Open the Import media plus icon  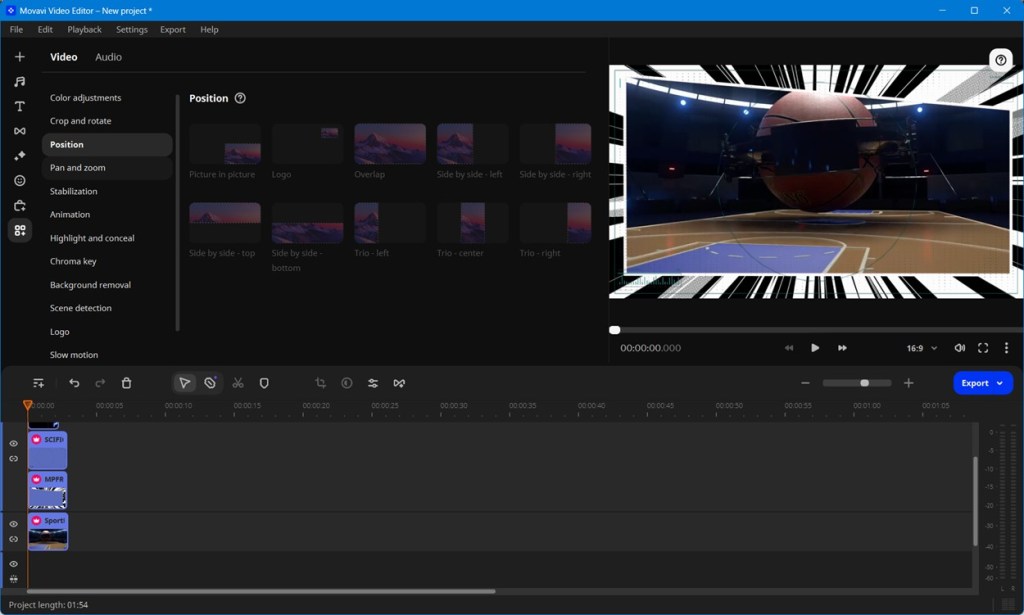(20, 57)
